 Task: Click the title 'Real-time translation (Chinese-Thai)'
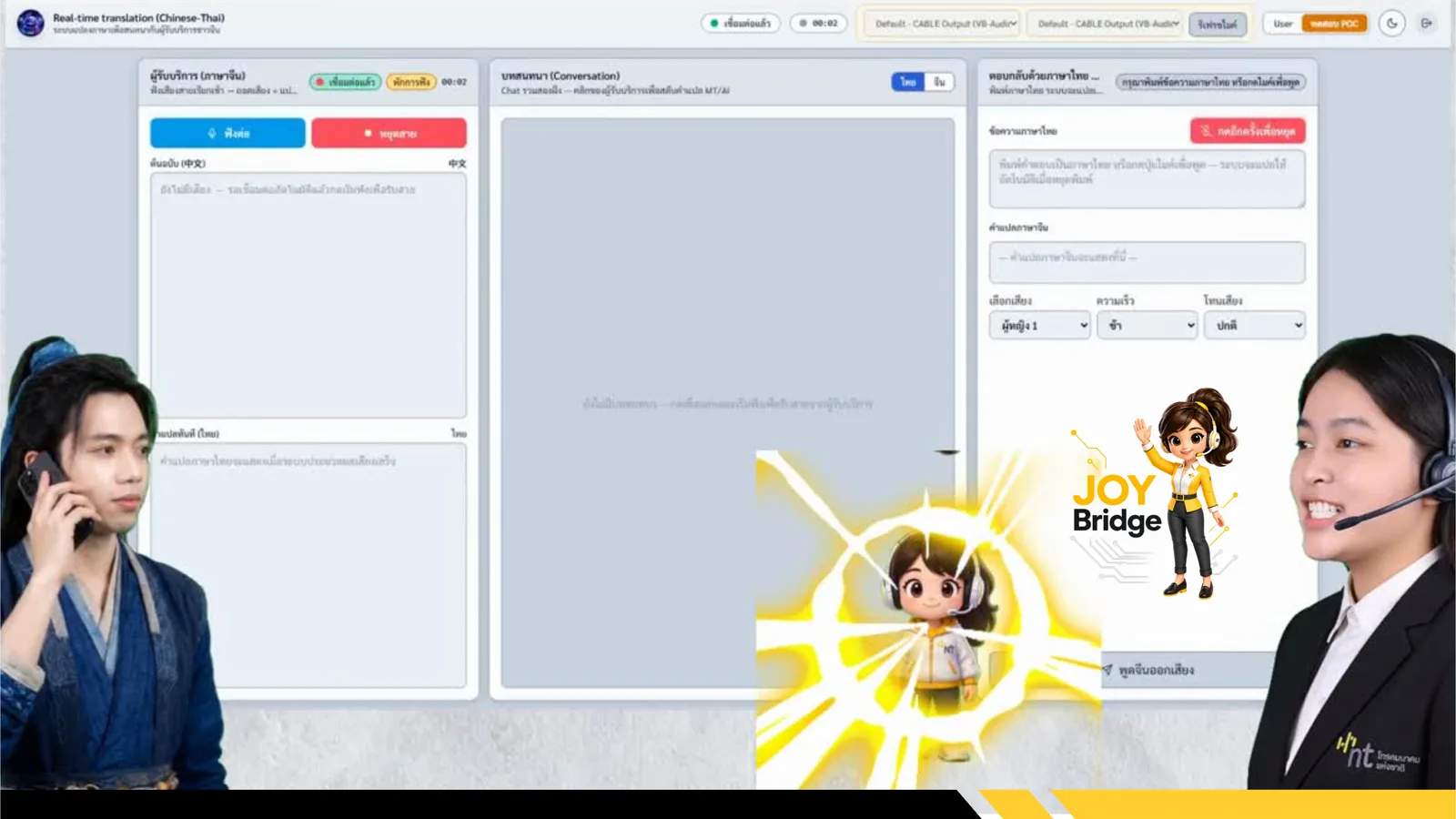138,17
